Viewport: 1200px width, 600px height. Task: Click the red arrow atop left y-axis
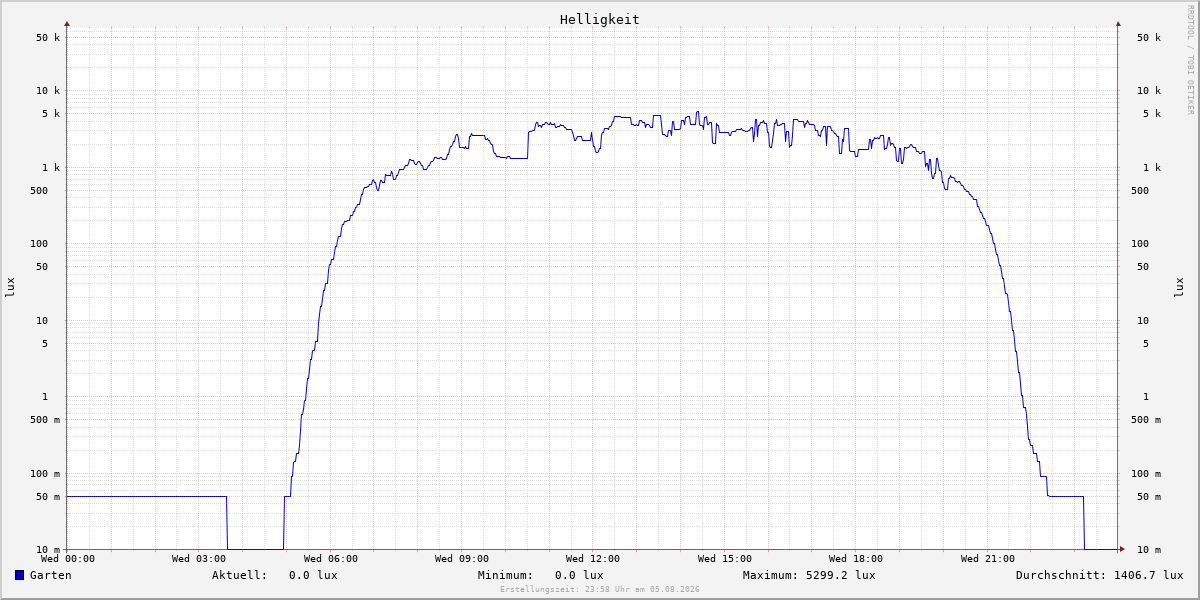[x=67, y=23]
